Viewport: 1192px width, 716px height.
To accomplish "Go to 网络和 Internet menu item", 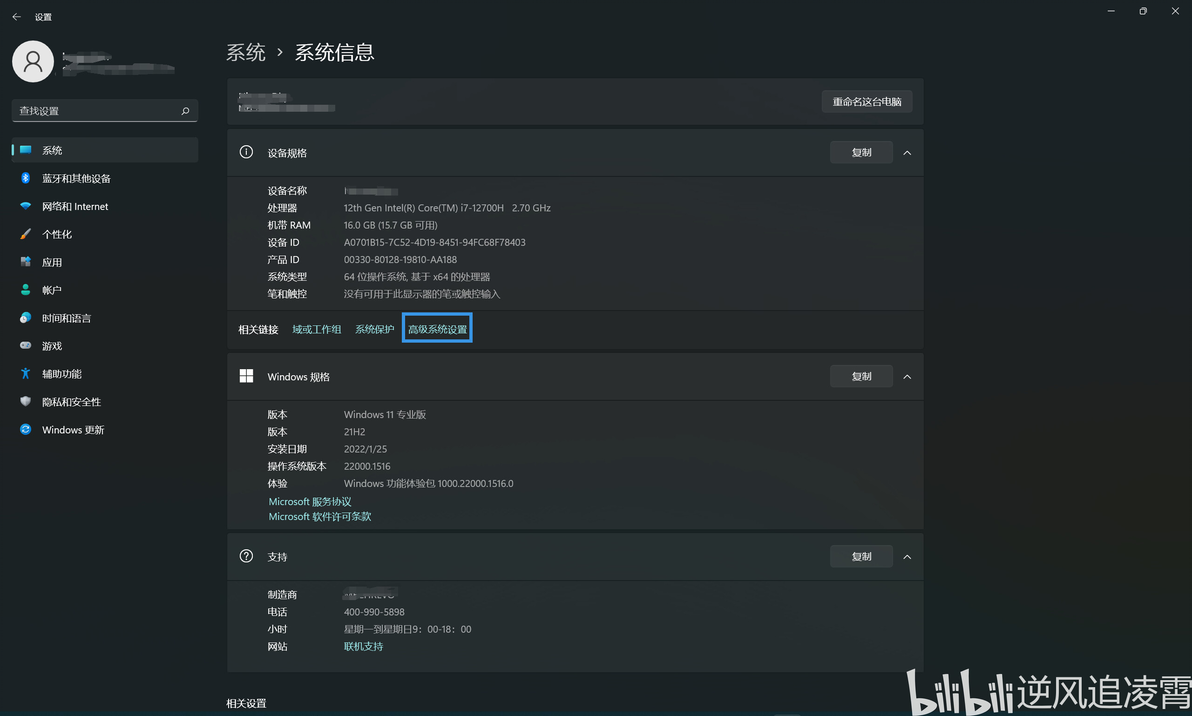I will 105,206.
